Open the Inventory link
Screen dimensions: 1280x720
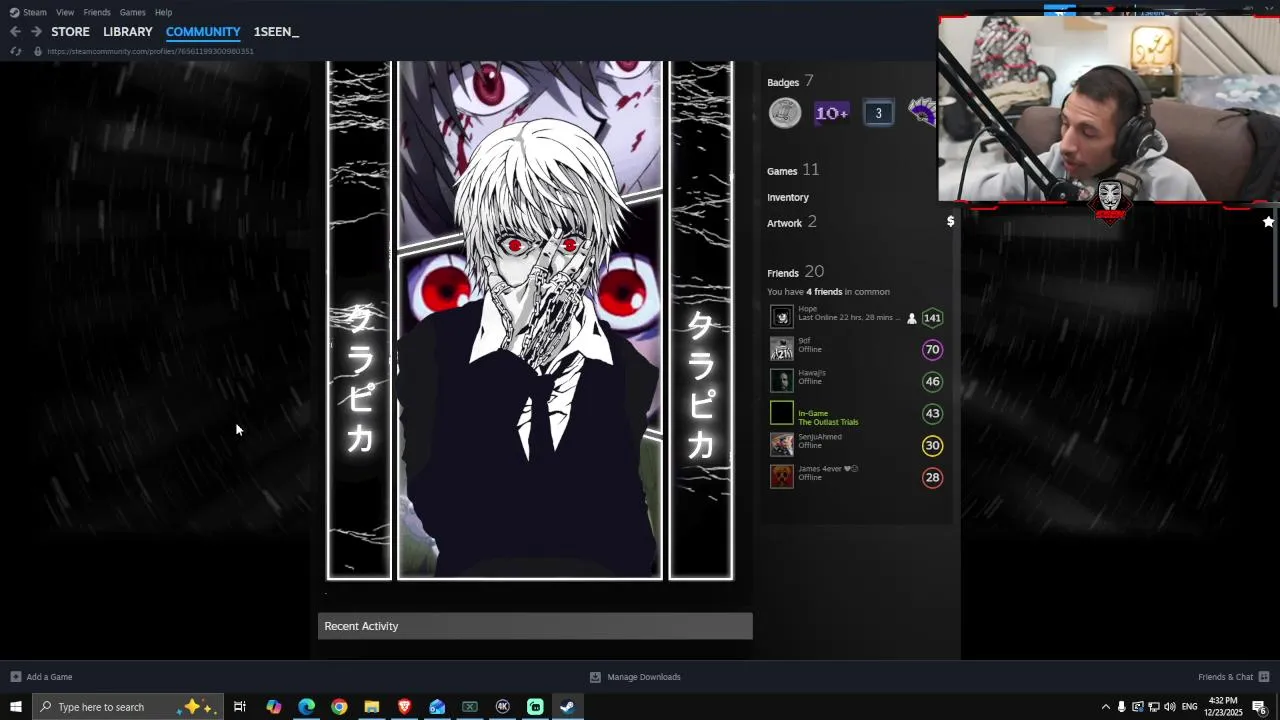788,197
